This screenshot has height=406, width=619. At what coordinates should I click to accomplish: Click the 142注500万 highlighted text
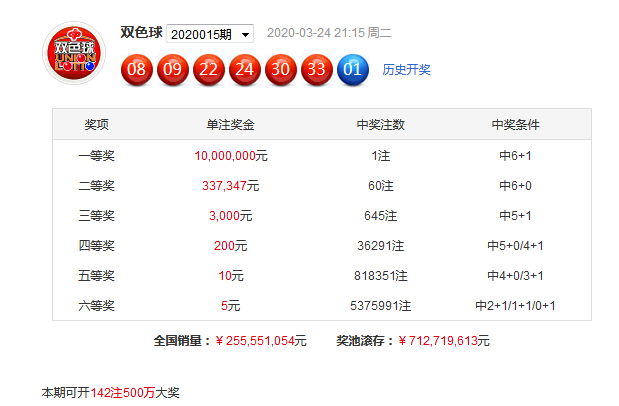[123, 393]
